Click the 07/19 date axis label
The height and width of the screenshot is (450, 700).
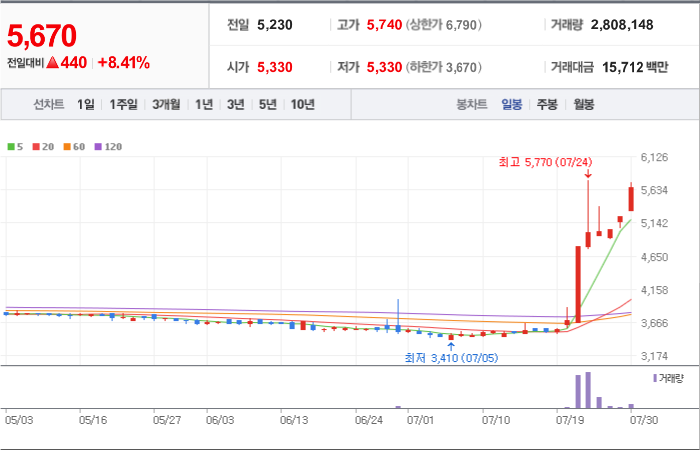tap(569, 421)
